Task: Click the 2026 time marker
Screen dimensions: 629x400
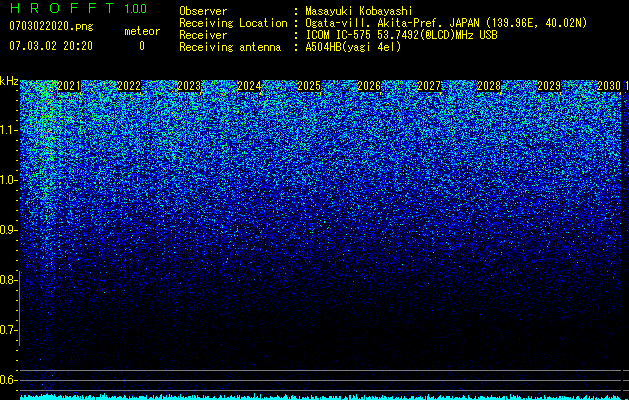Action: pyautogui.click(x=369, y=86)
